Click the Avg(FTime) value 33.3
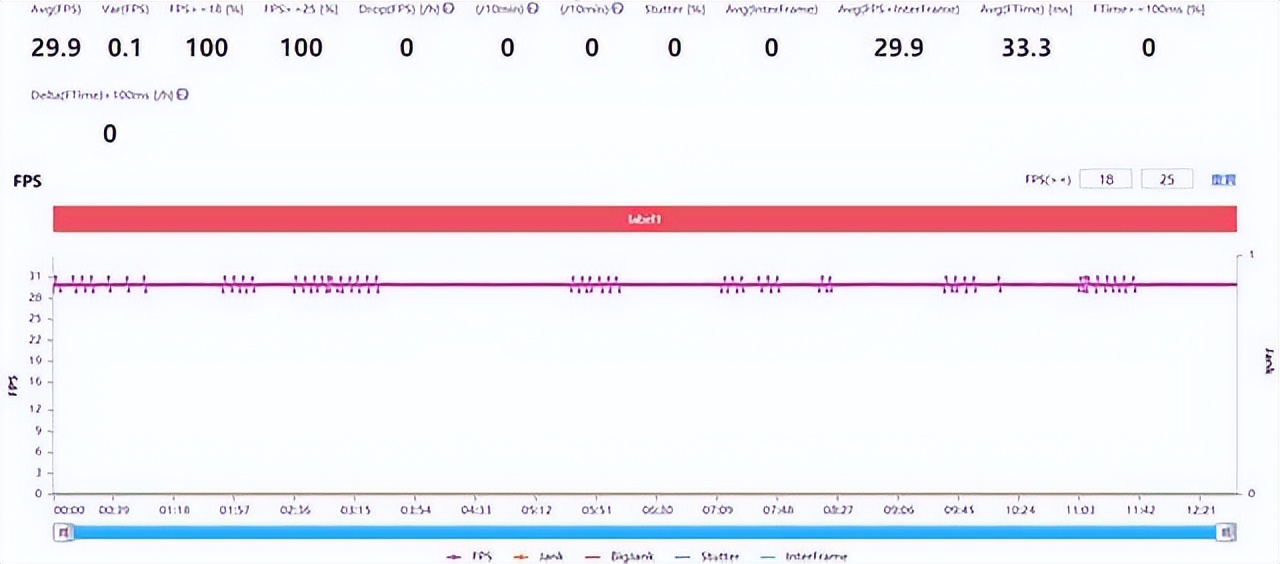This screenshot has height=564, width=1280. click(1026, 47)
